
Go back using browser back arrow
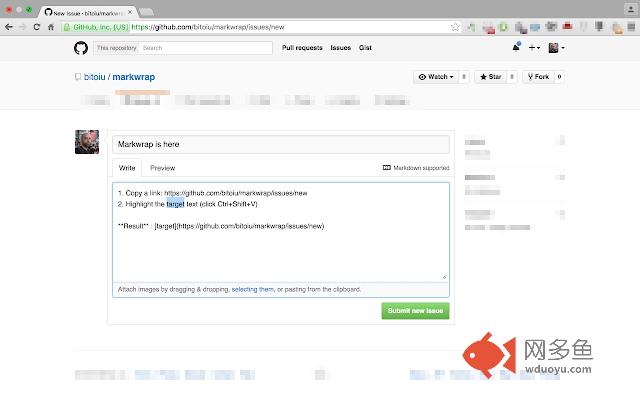click(9, 27)
